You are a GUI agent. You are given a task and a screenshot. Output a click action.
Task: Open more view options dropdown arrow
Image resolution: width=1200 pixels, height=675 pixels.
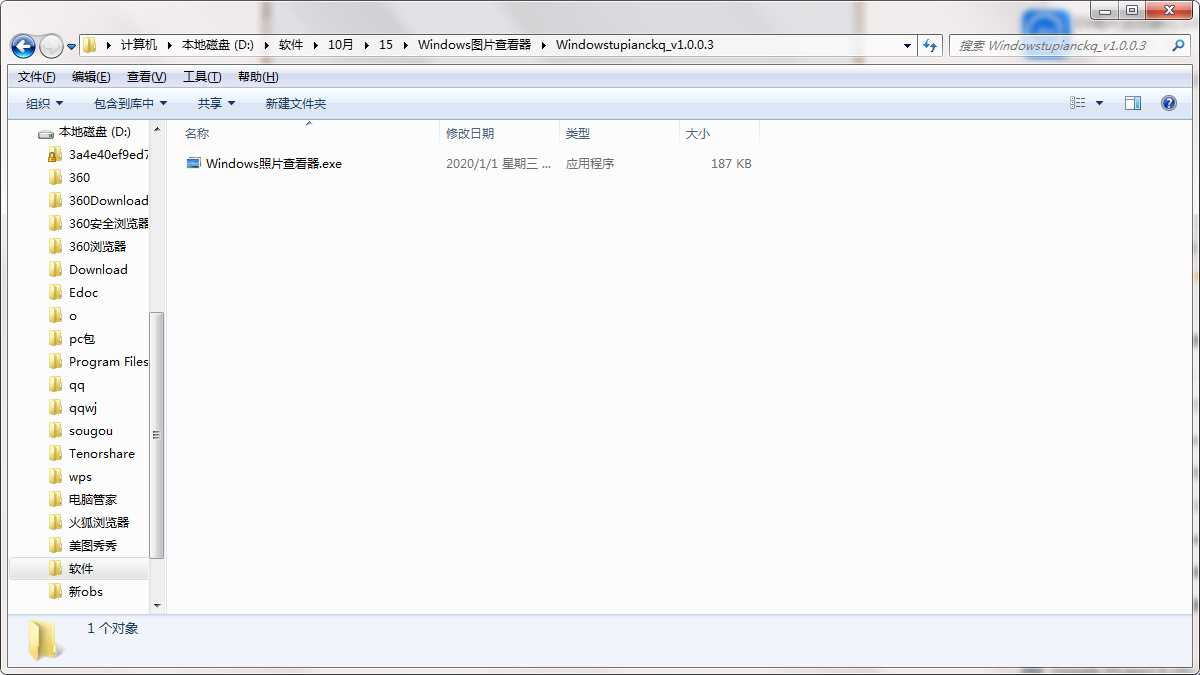click(1100, 103)
